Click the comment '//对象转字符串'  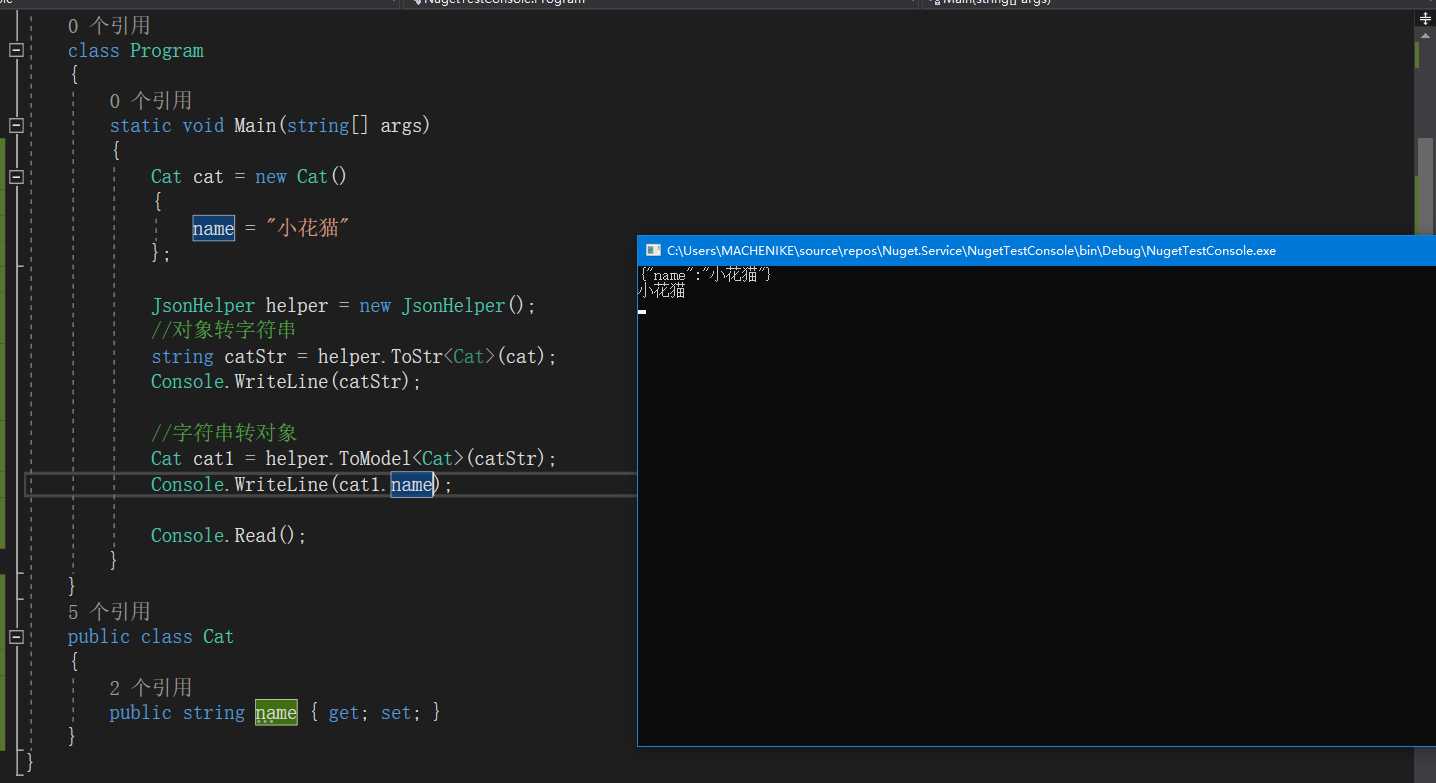click(x=224, y=330)
